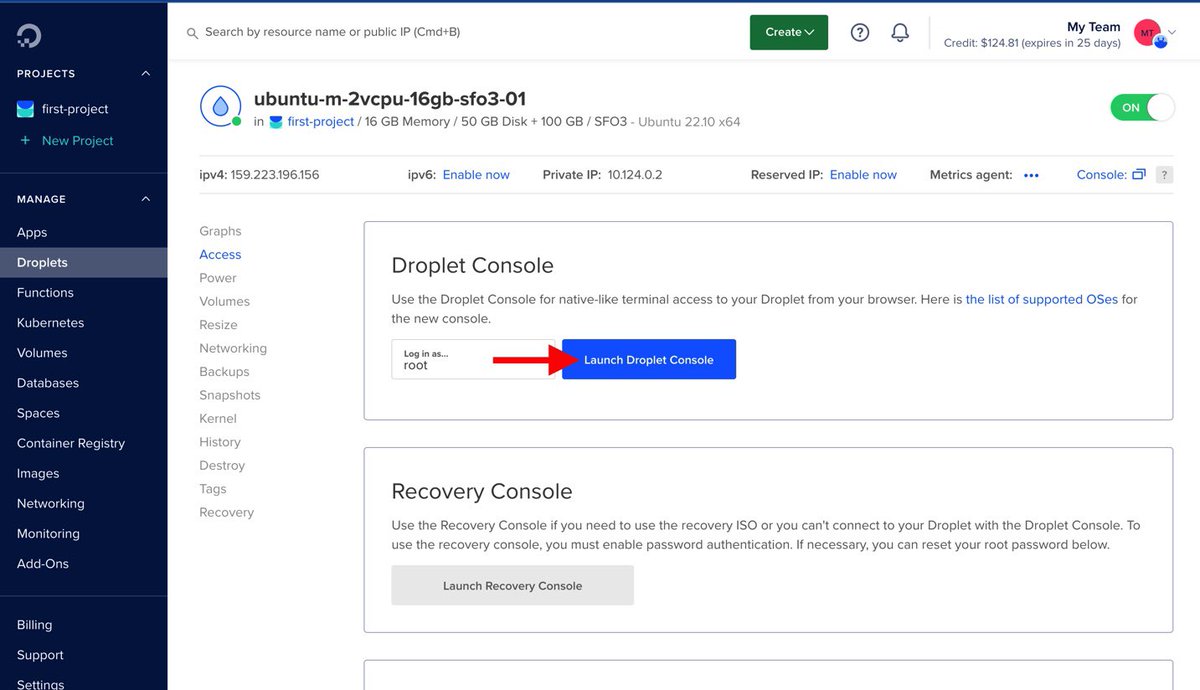Click the My Team avatar
1200x690 pixels.
click(x=1146, y=32)
